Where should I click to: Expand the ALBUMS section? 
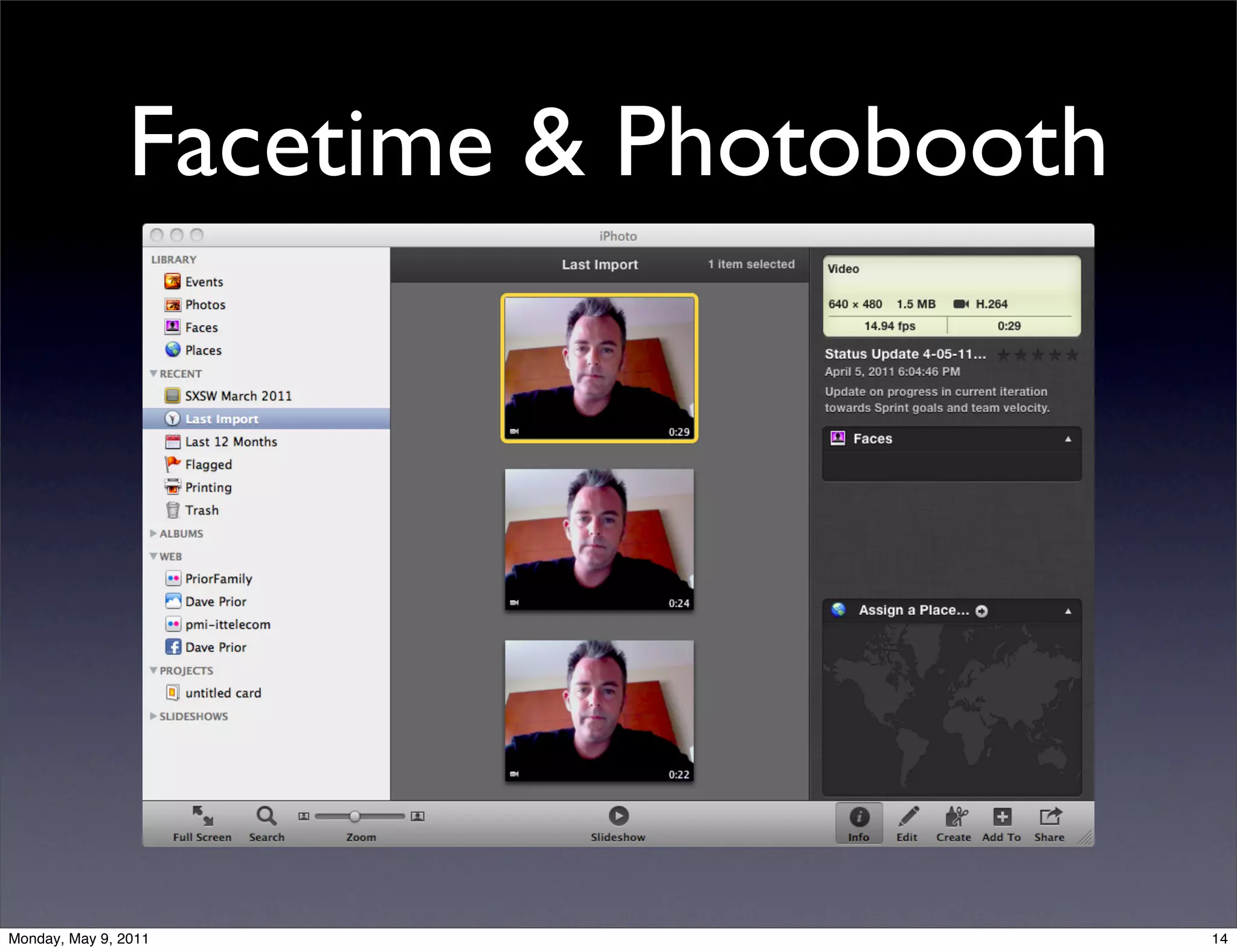click(153, 533)
